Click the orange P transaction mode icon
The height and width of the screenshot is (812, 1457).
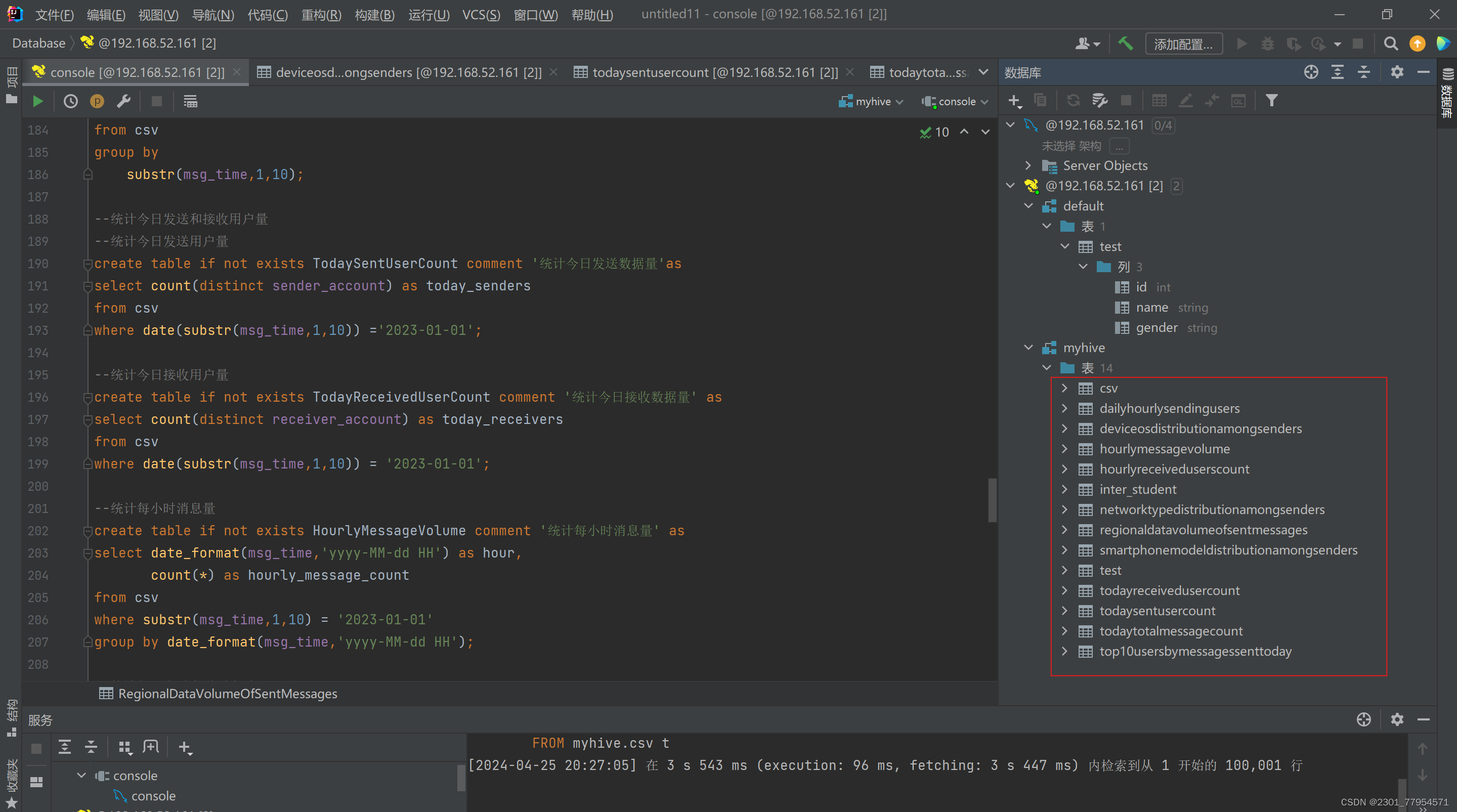pyautogui.click(x=97, y=102)
